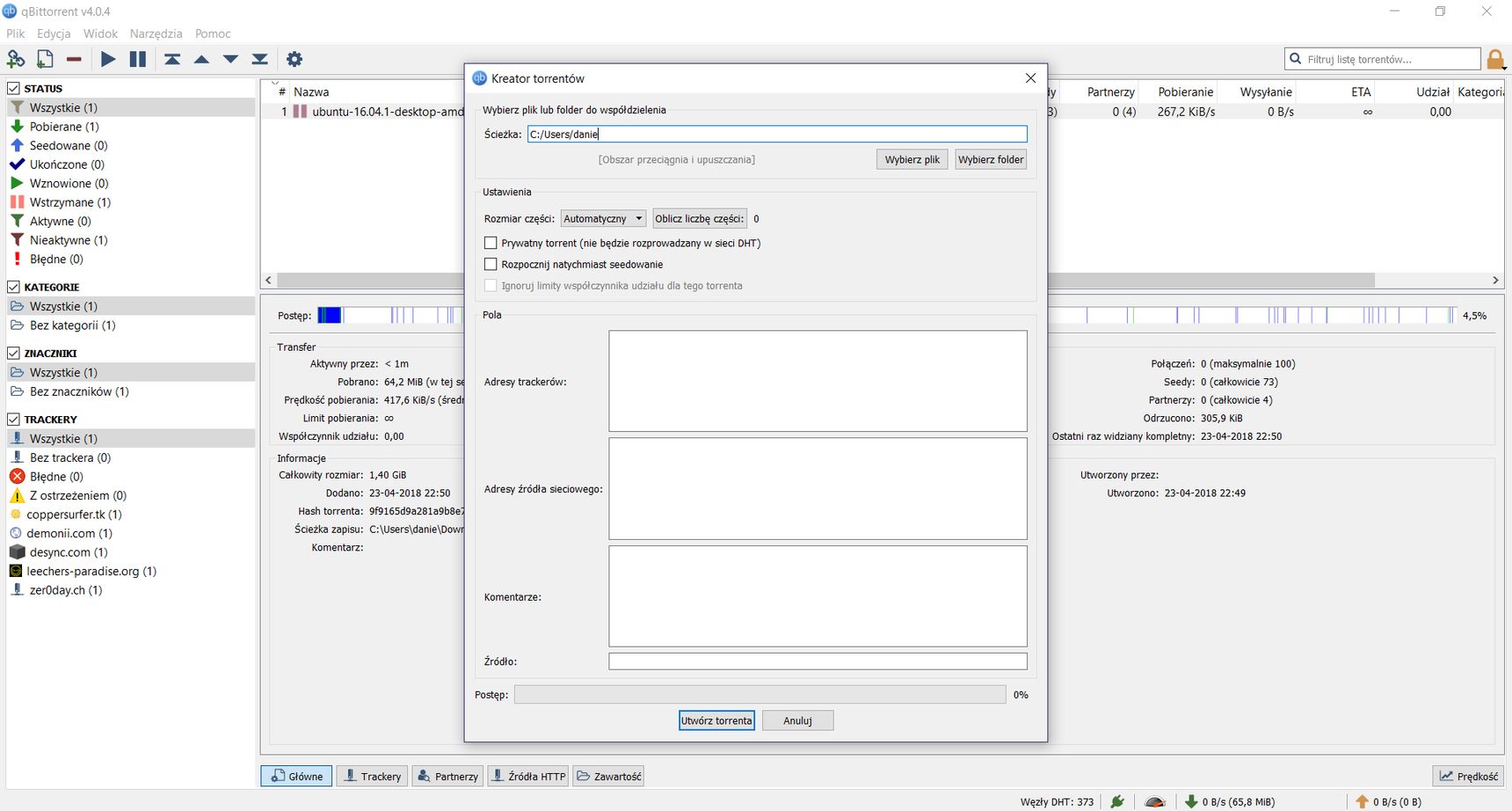Switch to the Zawartość tab
The height and width of the screenshot is (811, 1512).
tap(608, 776)
